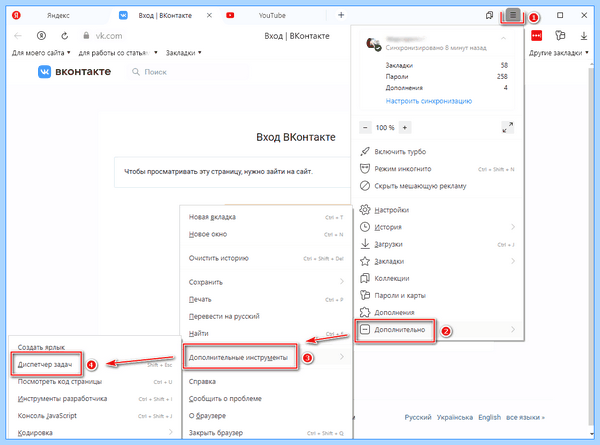Decrease zoom with the minus button
The width and height of the screenshot is (600, 445).
[x=365, y=127]
